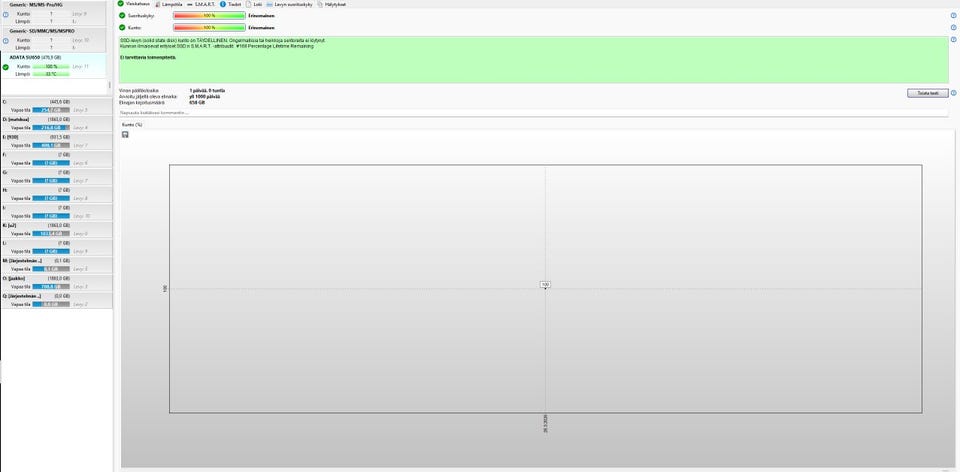Click the free space bar of drive K: [u2]
The image size is (960, 472).
[51, 234]
